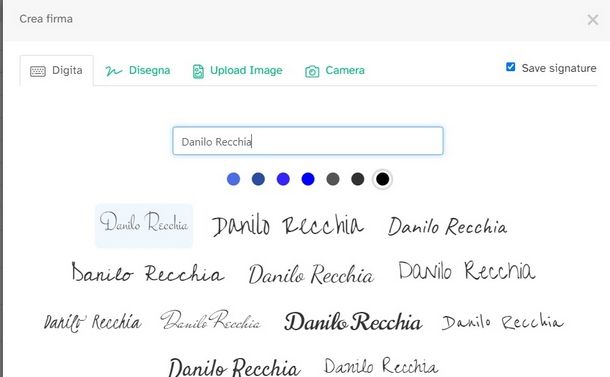The image size is (610, 377).
Task: Switch to the Digita tab label
Action: [67, 70]
